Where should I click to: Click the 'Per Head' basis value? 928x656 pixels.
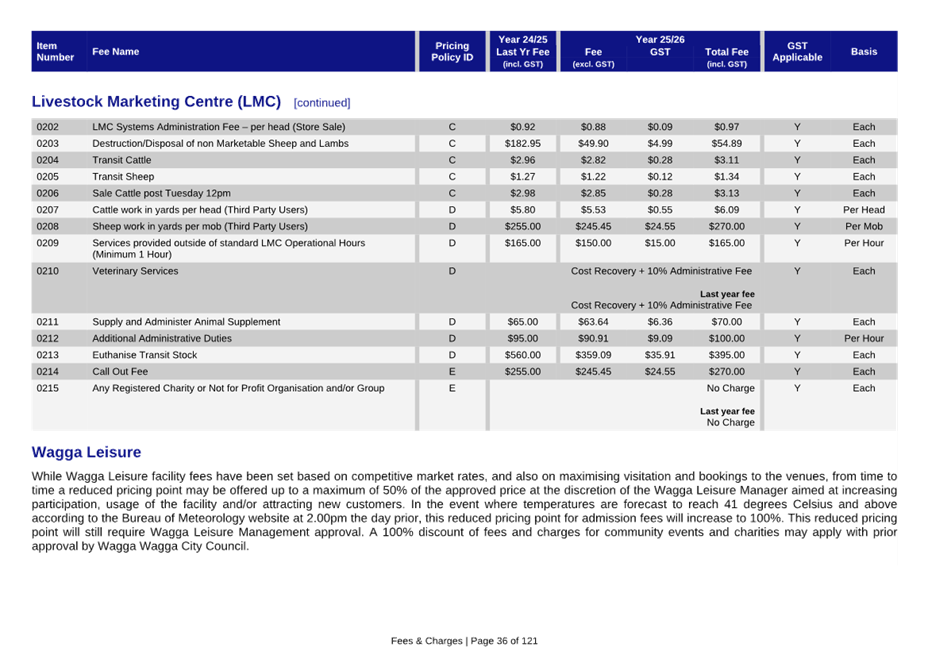864,210
